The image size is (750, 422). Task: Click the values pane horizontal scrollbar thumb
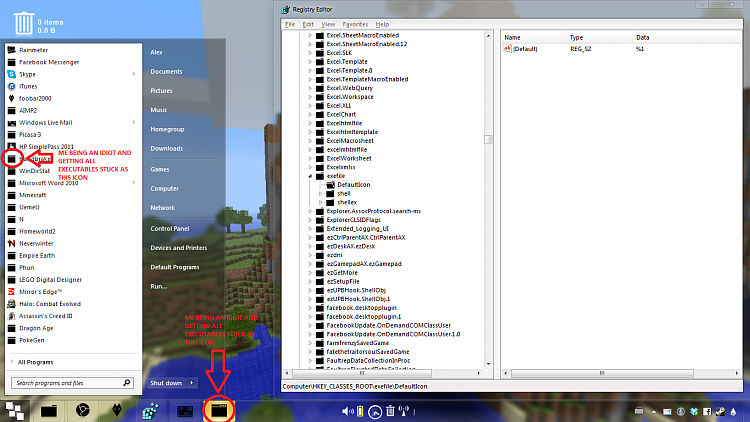click(602, 373)
